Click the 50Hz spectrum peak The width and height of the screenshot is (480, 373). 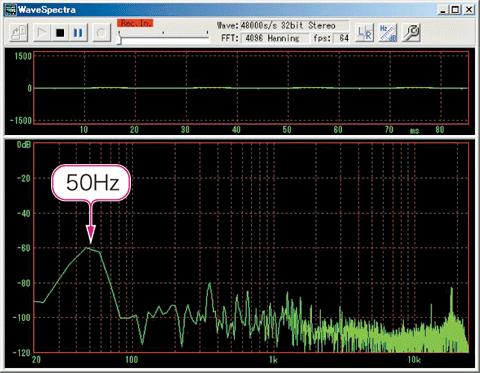(88, 247)
